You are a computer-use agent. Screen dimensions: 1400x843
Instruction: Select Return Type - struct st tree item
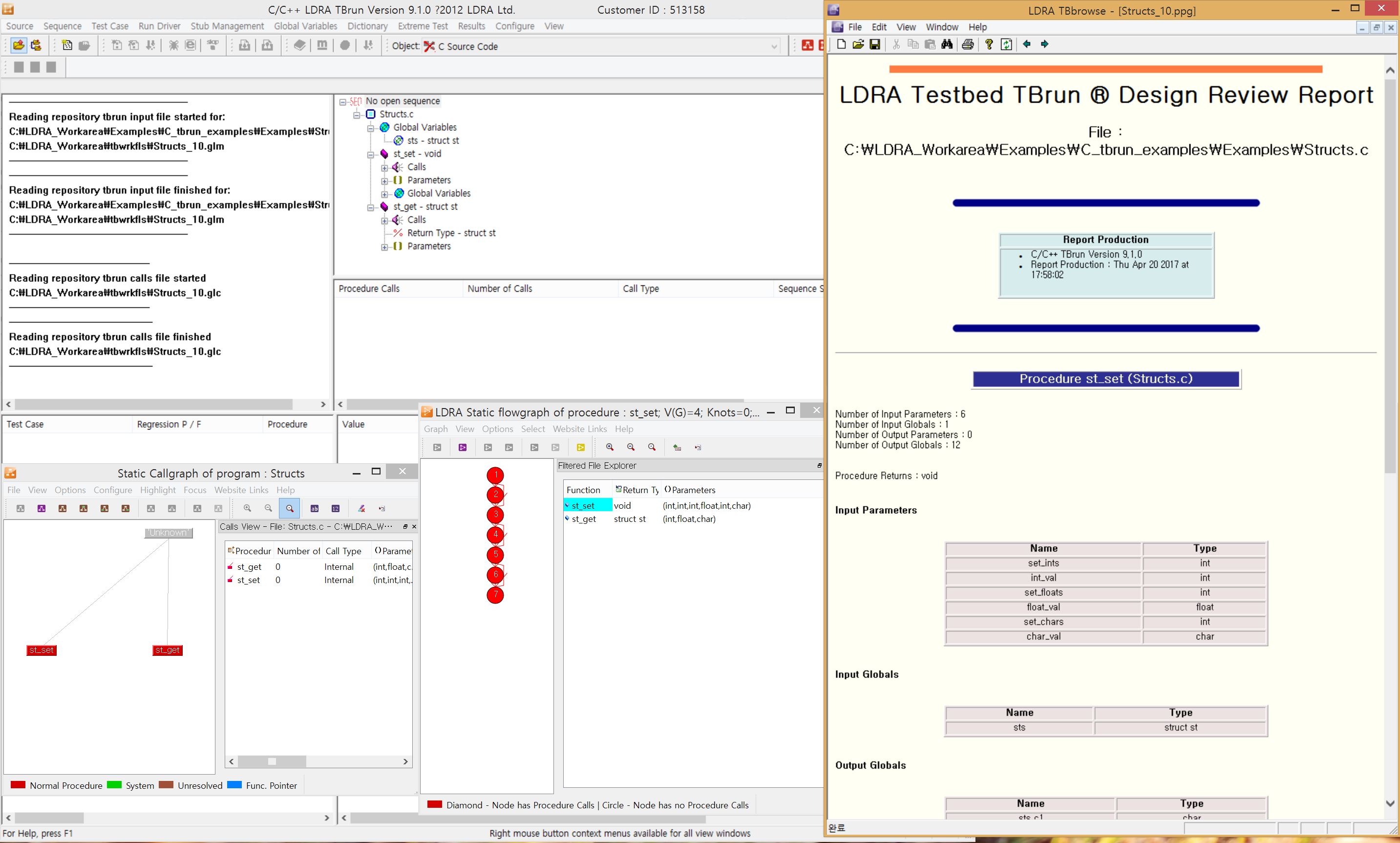click(x=451, y=234)
